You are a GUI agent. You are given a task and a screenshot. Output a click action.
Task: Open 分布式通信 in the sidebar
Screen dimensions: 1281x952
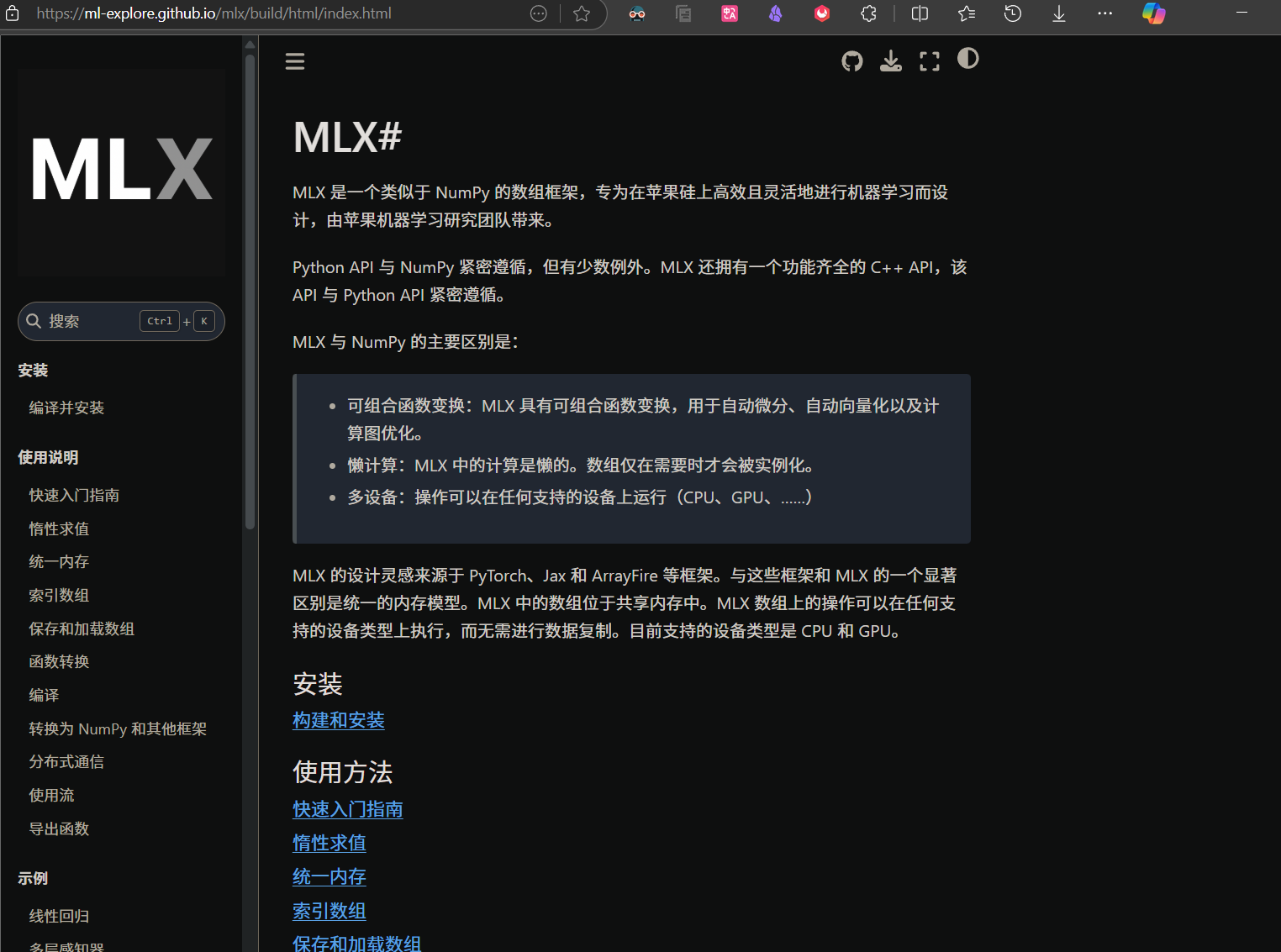coord(66,761)
